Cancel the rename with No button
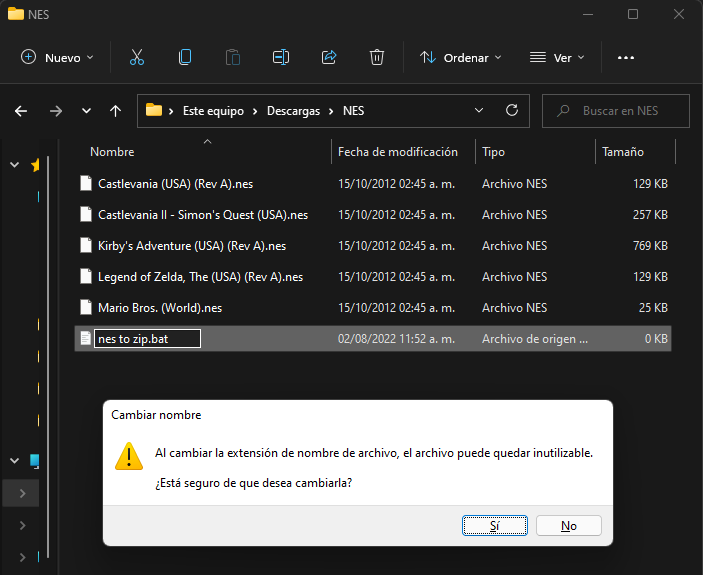Image resolution: width=703 pixels, height=575 pixels. click(x=568, y=525)
